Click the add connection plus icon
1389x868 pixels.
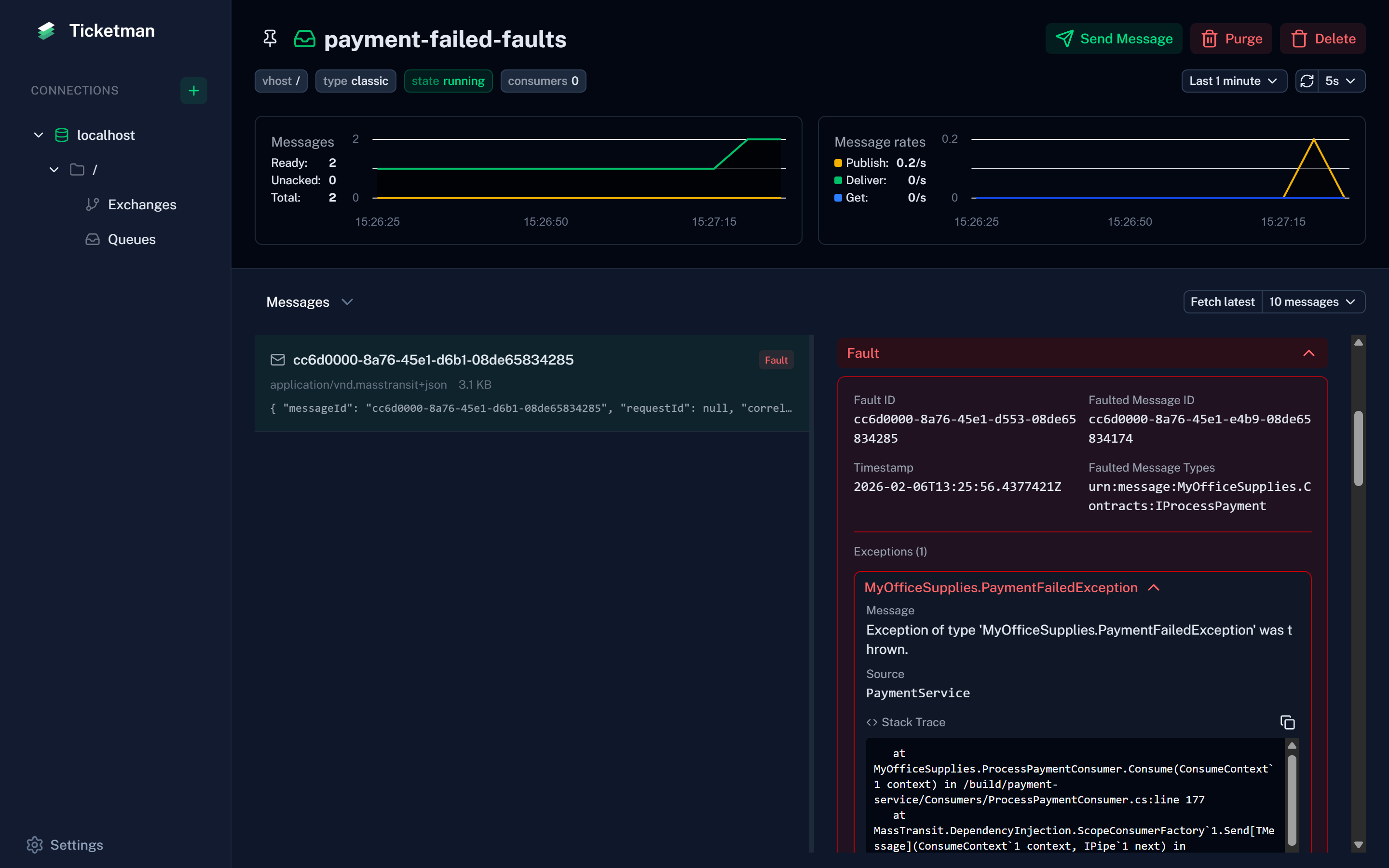tap(193, 91)
